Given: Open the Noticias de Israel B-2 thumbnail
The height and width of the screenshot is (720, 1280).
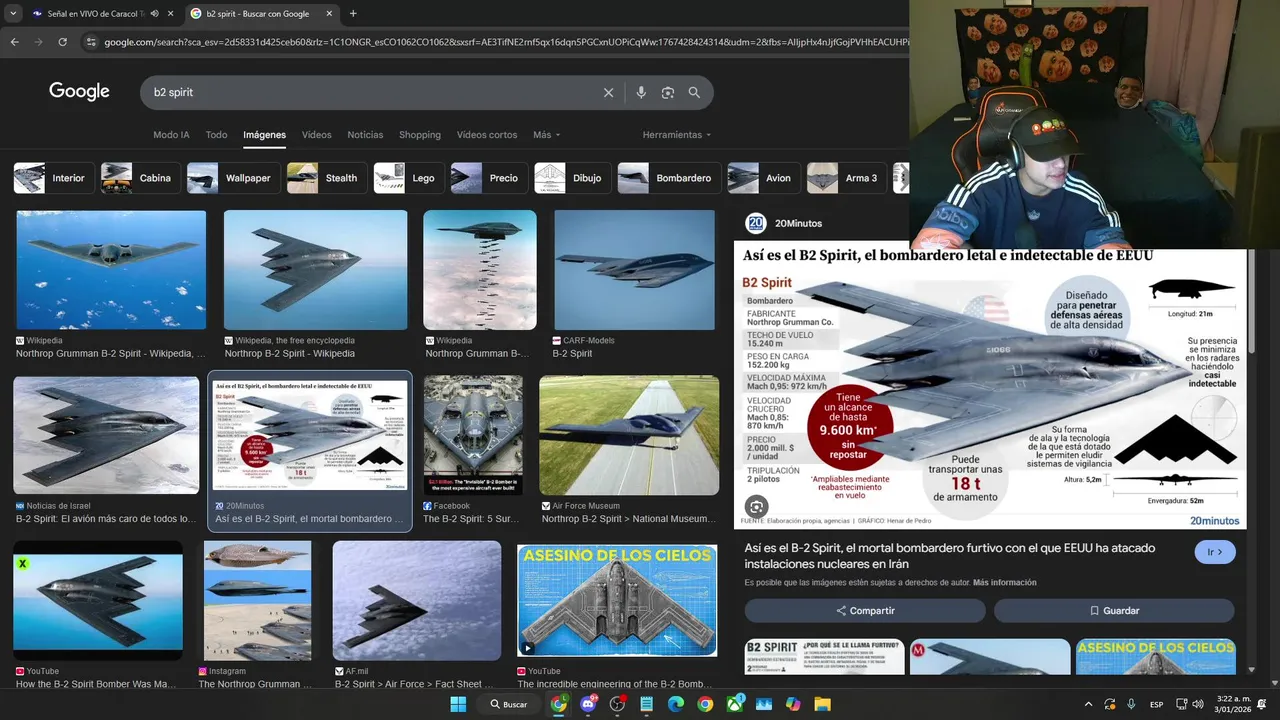Looking at the screenshot, I should [106, 435].
